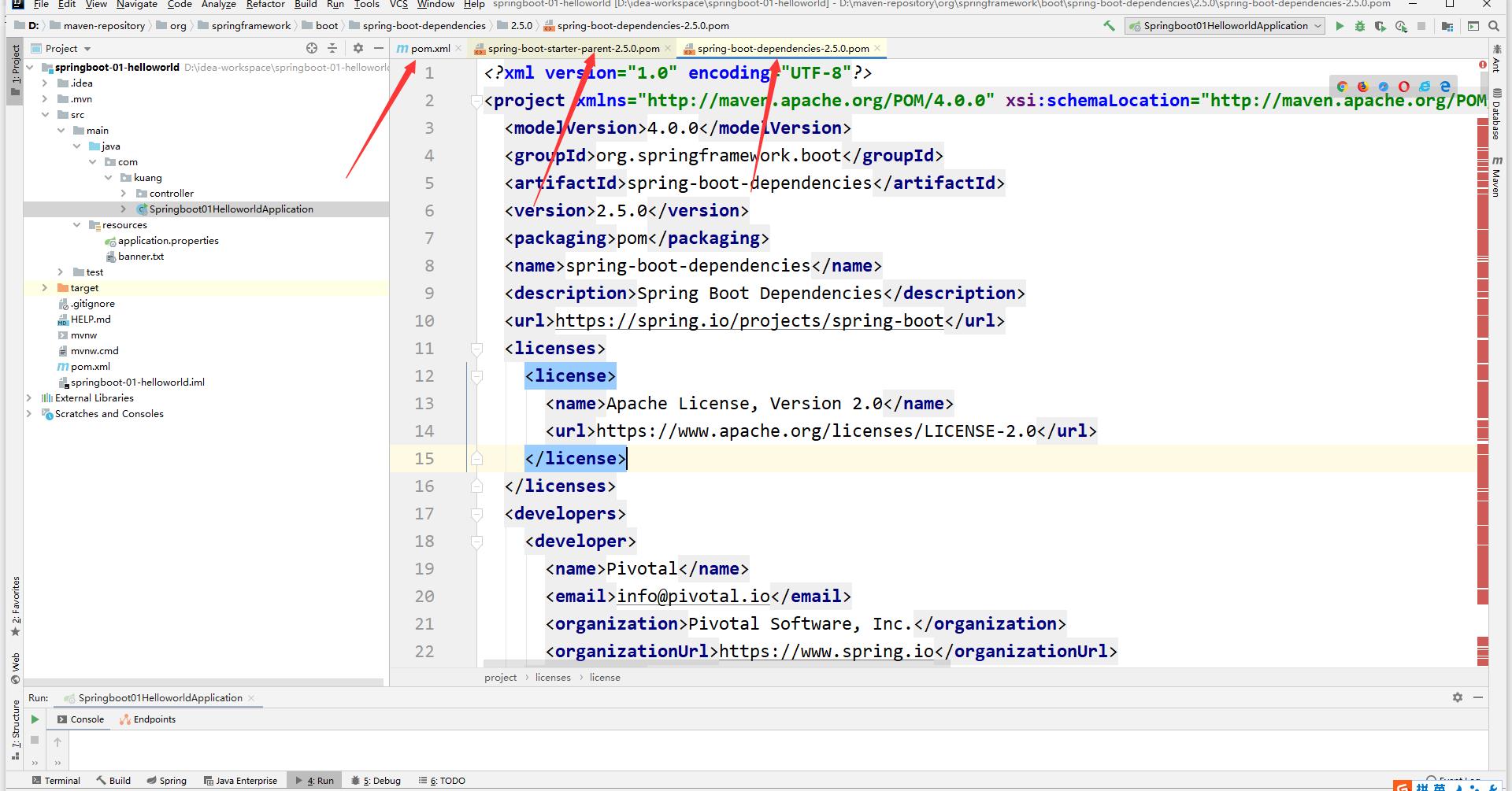Screen dimensions: 1512x791
Task: Collapse the src folder
Action: (x=46, y=115)
